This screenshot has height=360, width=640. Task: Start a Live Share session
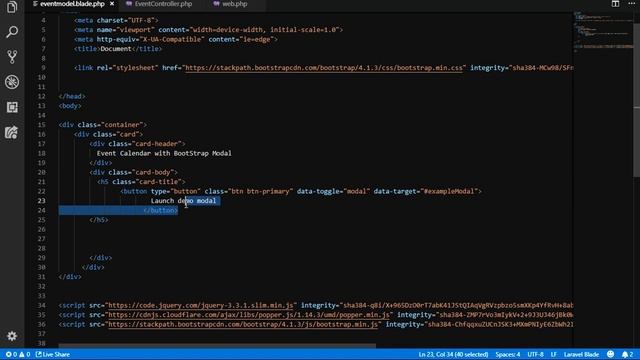[53, 354]
